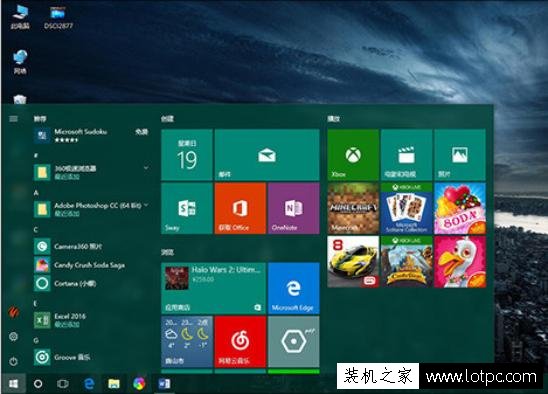The width and height of the screenshot is (548, 394).
Task: Open the red NetEase Cloud Music tile
Action: (240, 342)
